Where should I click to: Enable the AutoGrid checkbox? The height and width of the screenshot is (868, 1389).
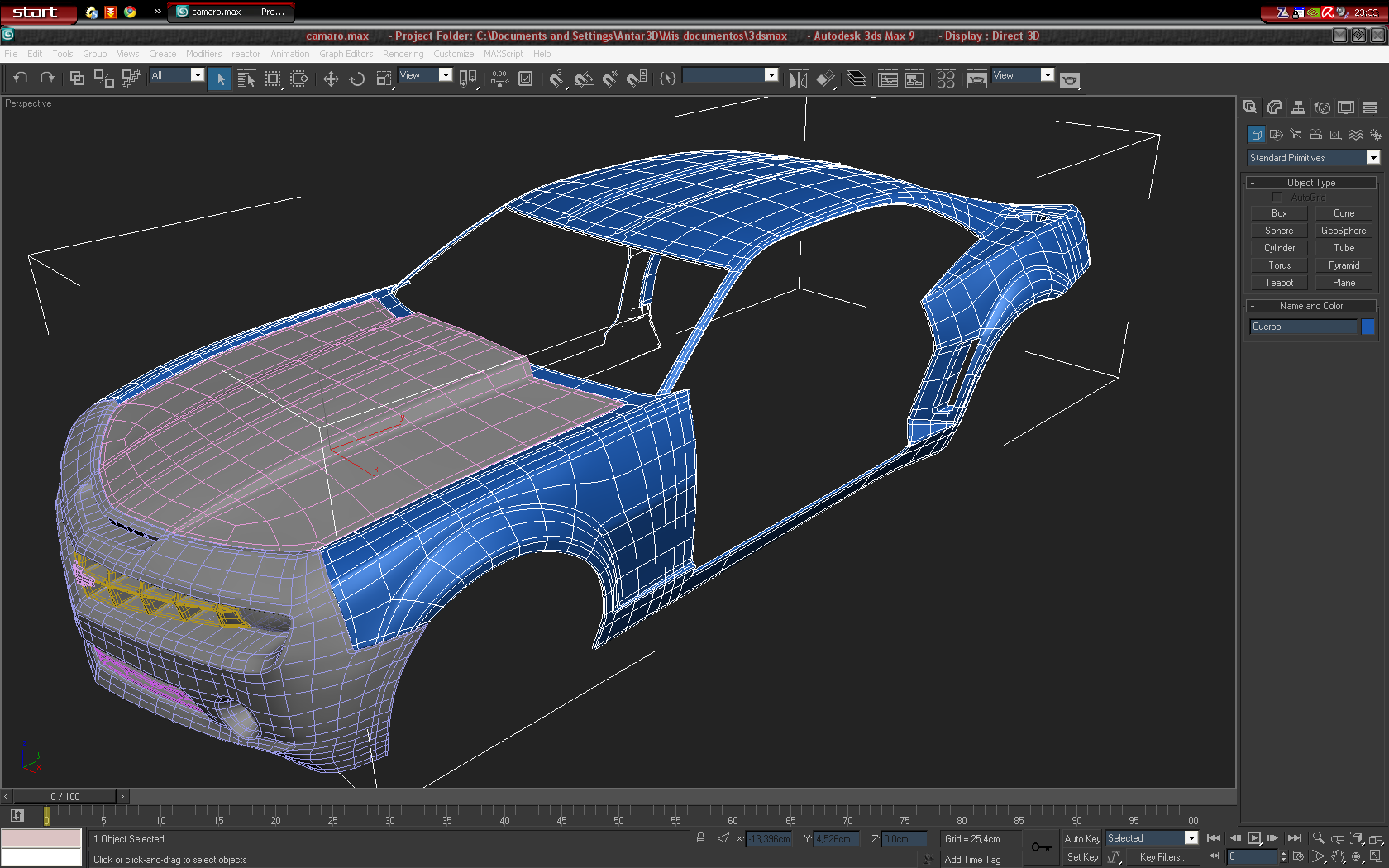pos(1277,198)
